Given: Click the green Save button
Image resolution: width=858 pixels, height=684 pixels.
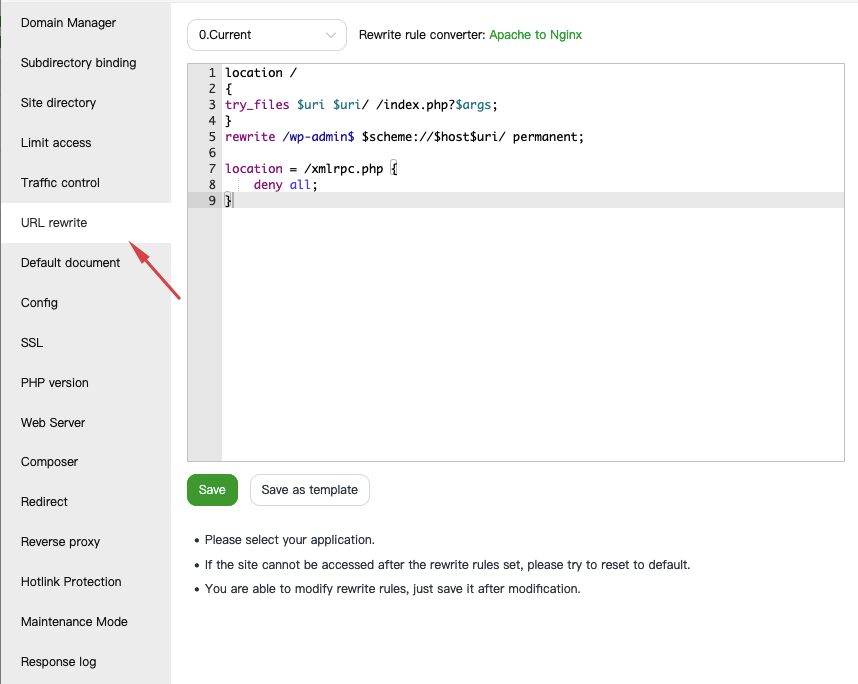Looking at the screenshot, I should tap(212, 490).
